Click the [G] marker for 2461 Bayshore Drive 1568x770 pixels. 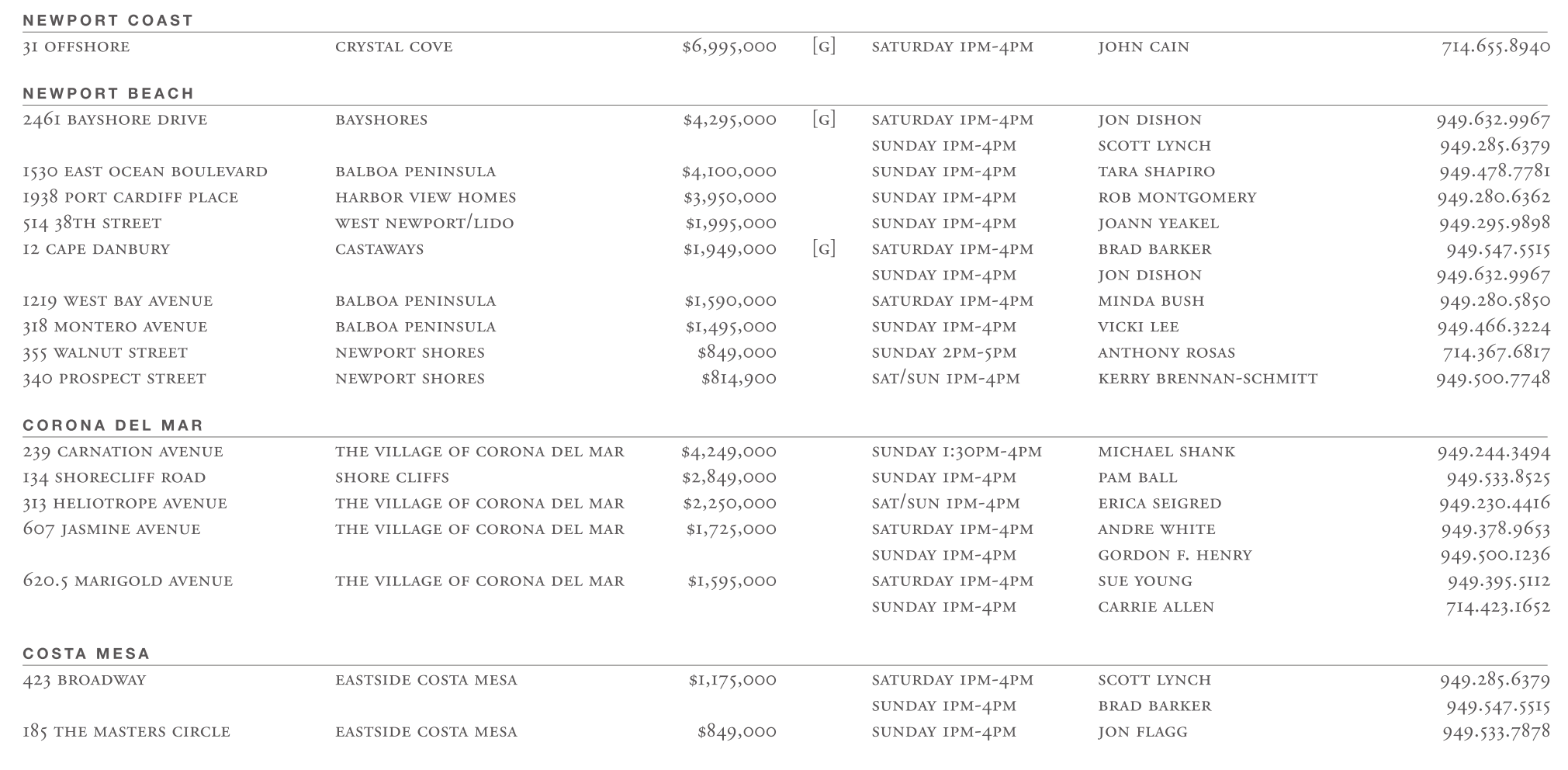pyautogui.click(x=823, y=120)
